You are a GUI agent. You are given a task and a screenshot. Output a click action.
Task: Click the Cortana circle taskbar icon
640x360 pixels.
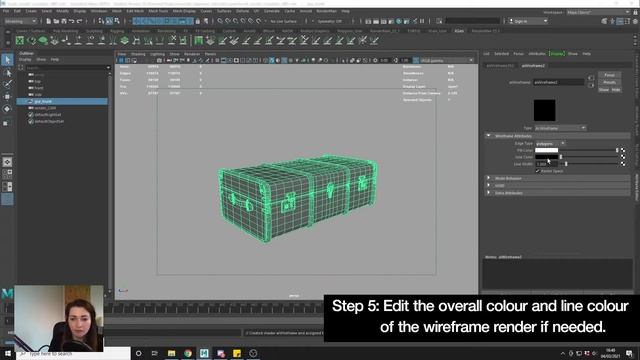pos(138,353)
